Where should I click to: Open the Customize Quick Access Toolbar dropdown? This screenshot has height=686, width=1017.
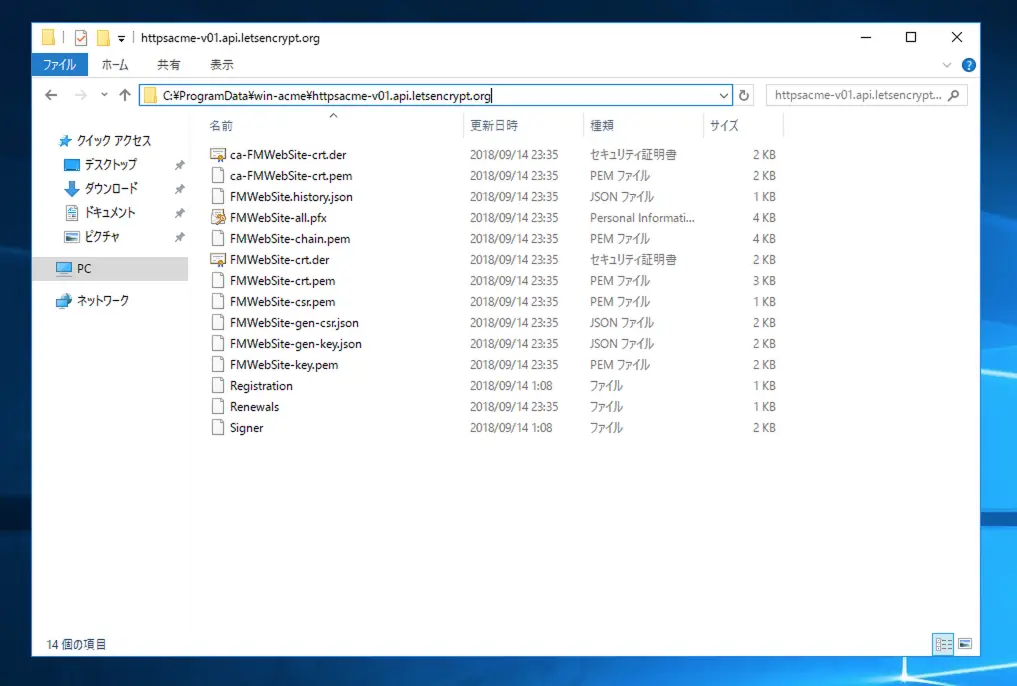click(x=120, y=36)
